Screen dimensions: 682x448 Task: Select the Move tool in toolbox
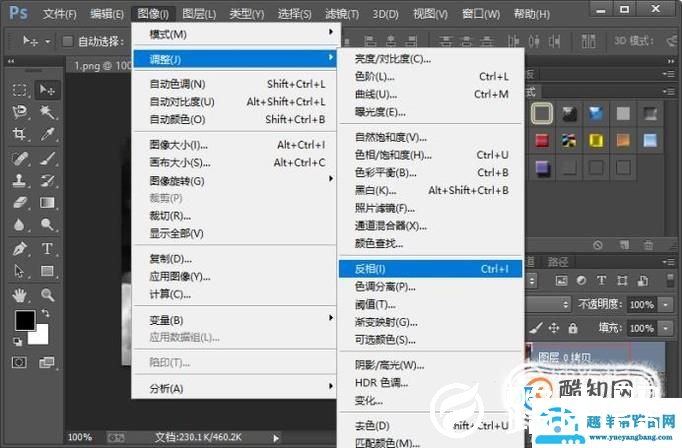pyautogui.click(x=47, y=90)
